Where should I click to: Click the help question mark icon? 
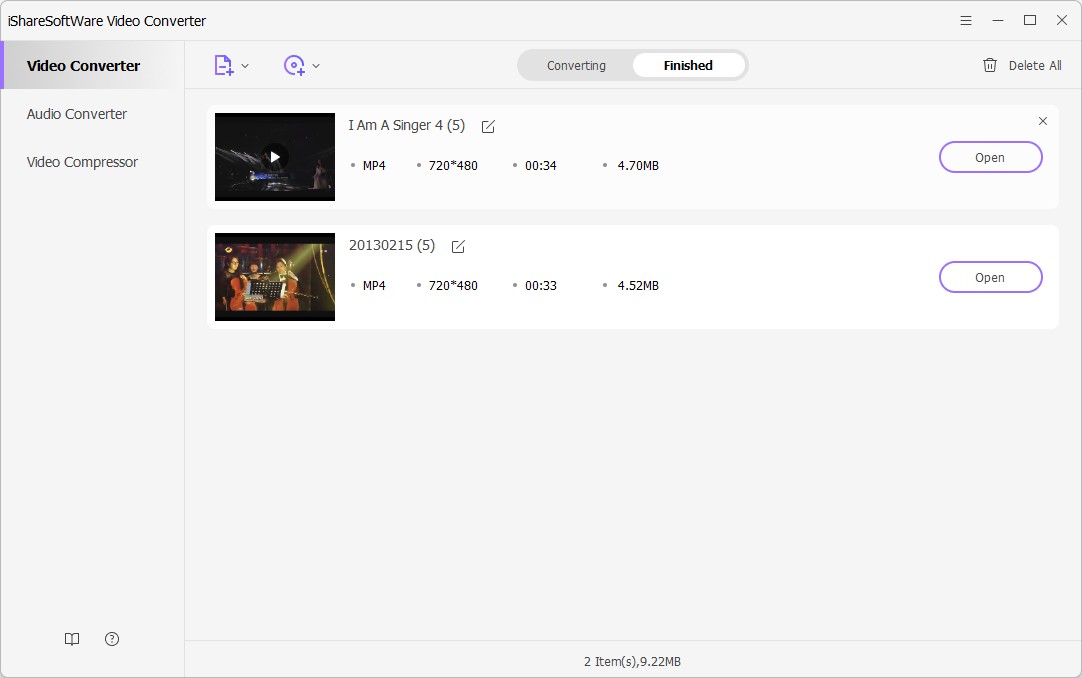tap(112, 639)
